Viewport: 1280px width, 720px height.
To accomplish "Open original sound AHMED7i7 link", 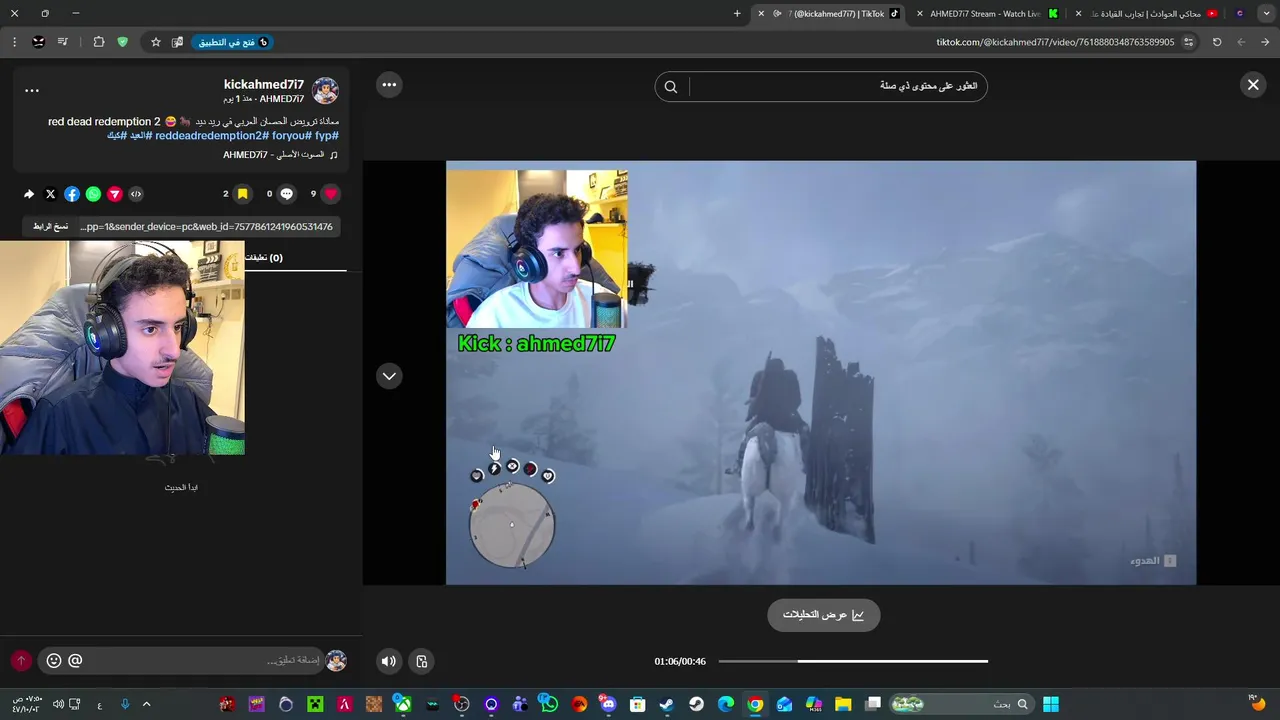I will click(280, 155).
